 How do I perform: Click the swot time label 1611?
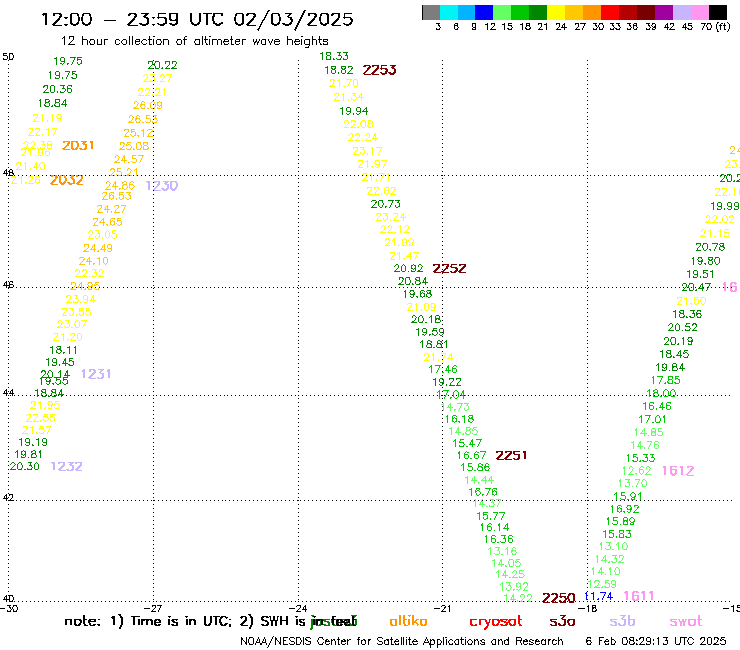click(x=639, y=596)
